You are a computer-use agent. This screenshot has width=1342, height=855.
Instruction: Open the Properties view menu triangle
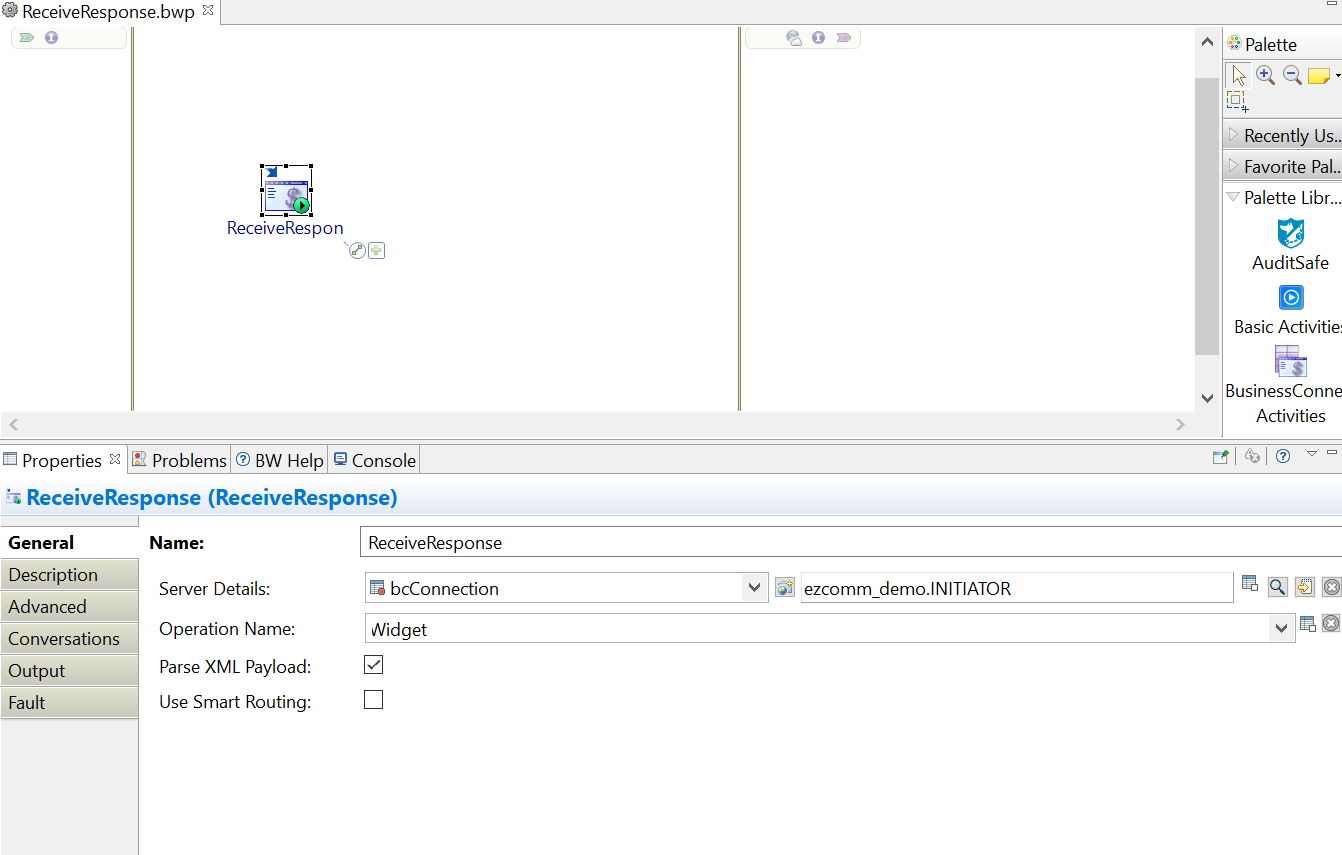tap(1312, 454)
